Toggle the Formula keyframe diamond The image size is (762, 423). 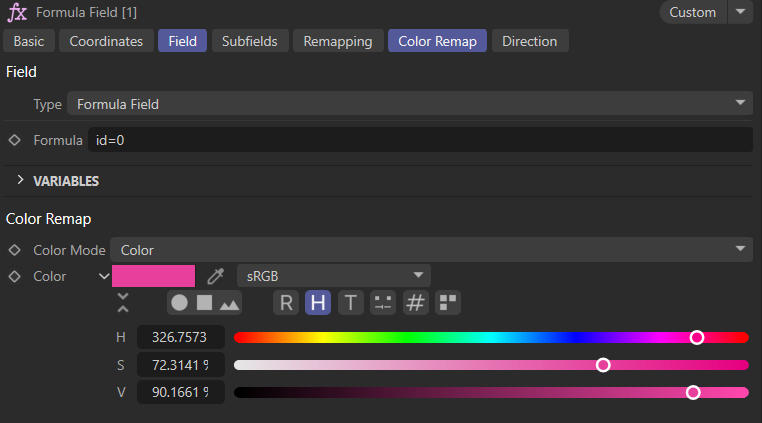click(14, 140)
